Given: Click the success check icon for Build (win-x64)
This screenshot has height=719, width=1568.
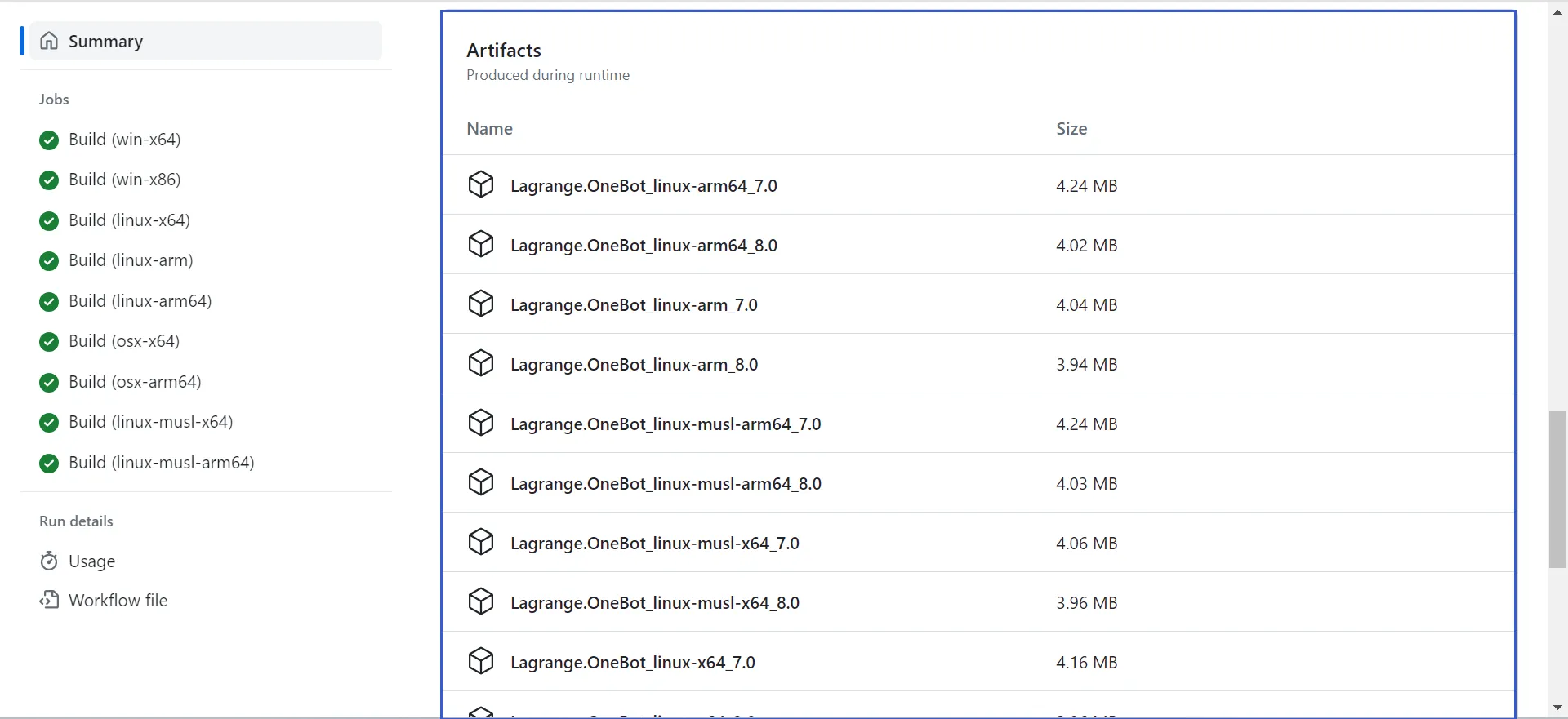Looking at the screenshot, I should point(49,140).
